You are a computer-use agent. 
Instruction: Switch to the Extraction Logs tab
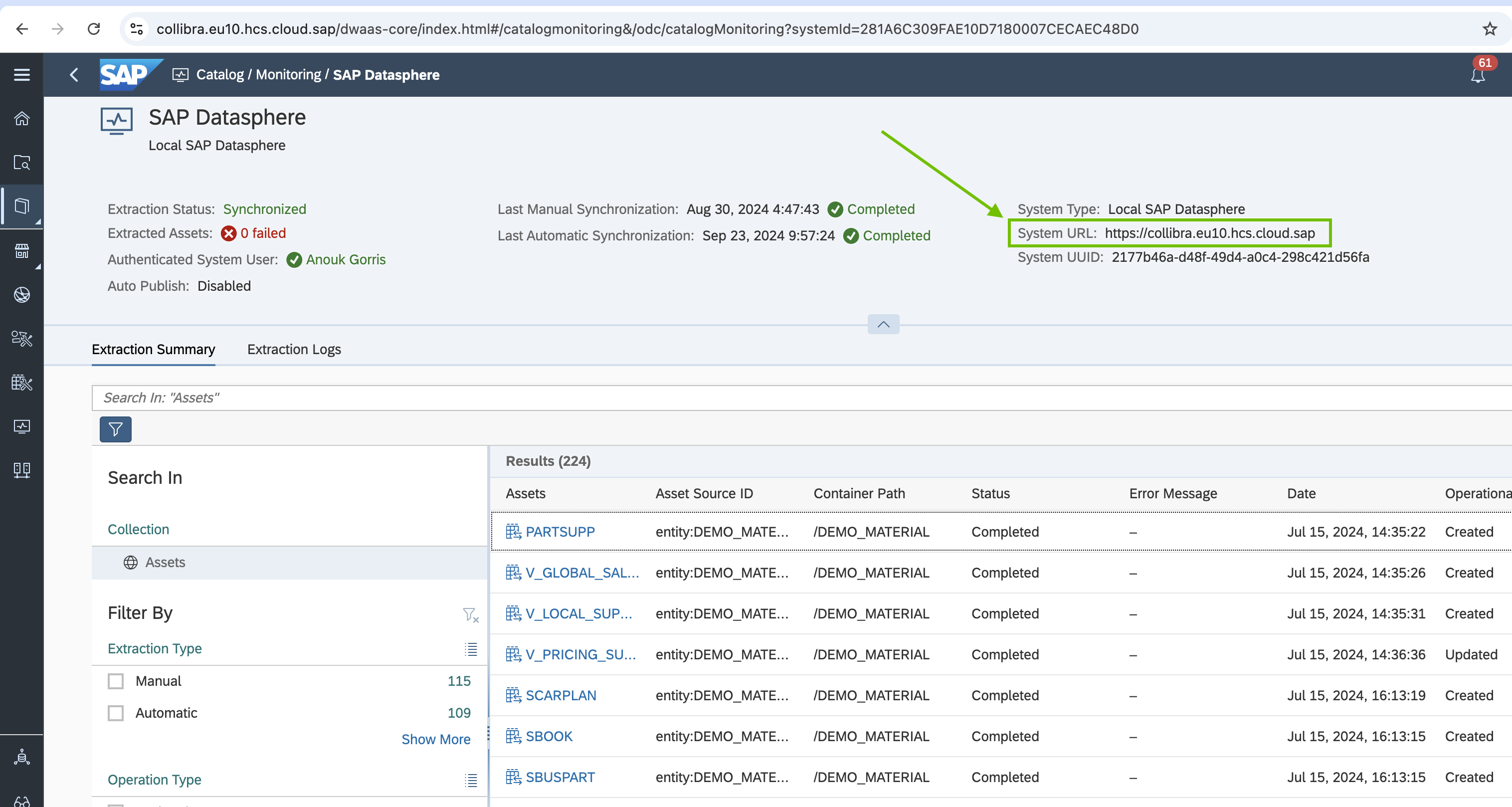coord(294,349)
